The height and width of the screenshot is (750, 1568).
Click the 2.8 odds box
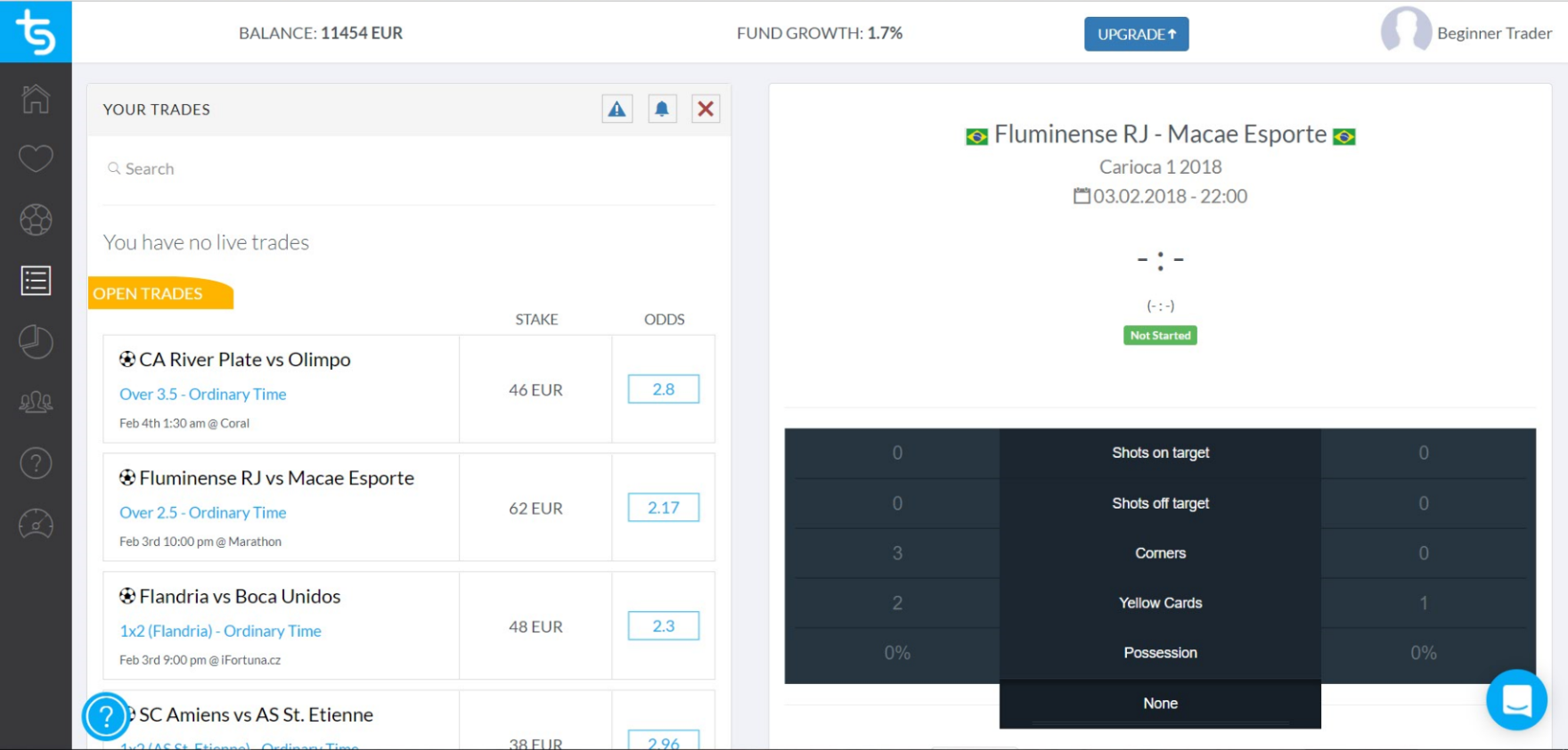664,389
